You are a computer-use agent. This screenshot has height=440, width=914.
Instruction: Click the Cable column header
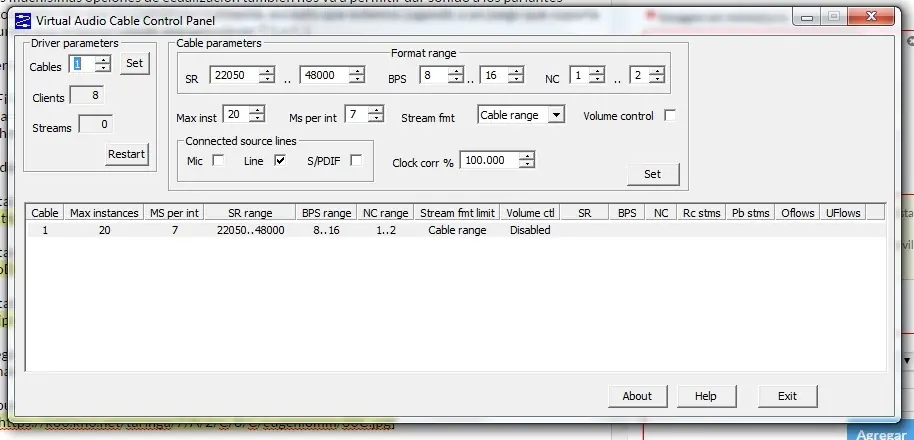(45, 213)
